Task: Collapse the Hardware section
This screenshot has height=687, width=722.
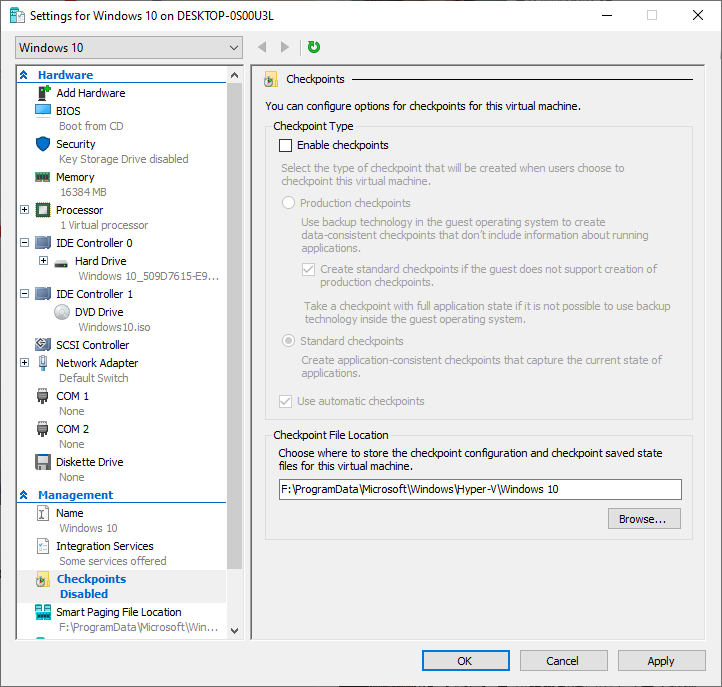Action: [24, 75]
